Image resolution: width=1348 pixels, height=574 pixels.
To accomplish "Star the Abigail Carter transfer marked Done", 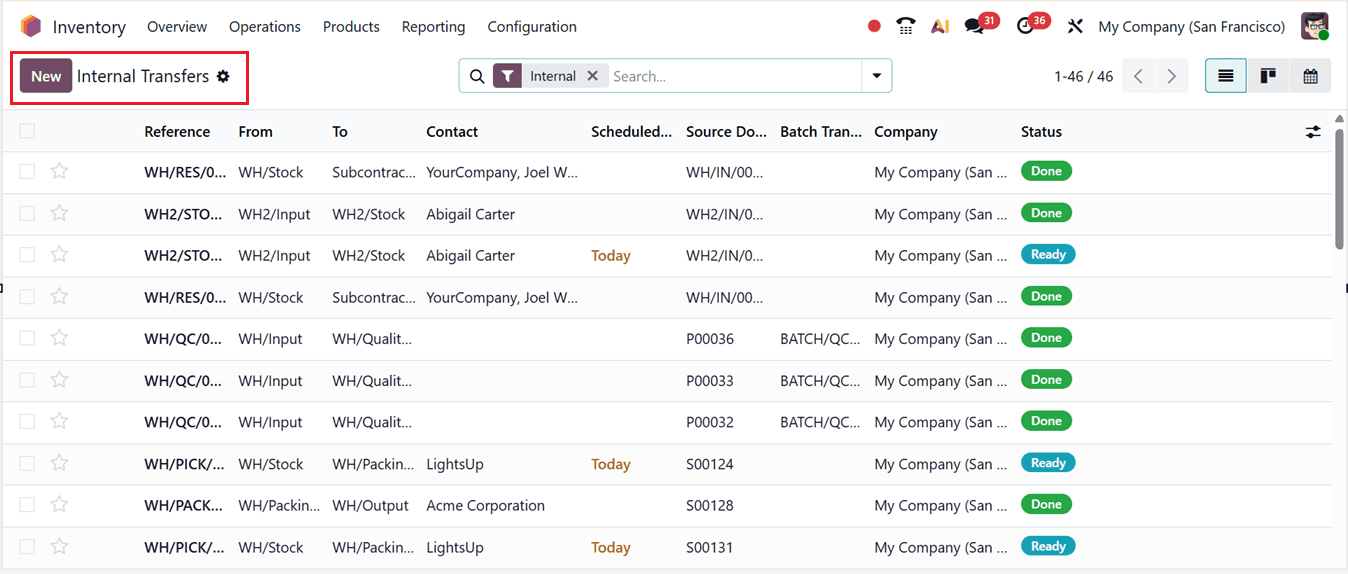I will coord(59,213).
